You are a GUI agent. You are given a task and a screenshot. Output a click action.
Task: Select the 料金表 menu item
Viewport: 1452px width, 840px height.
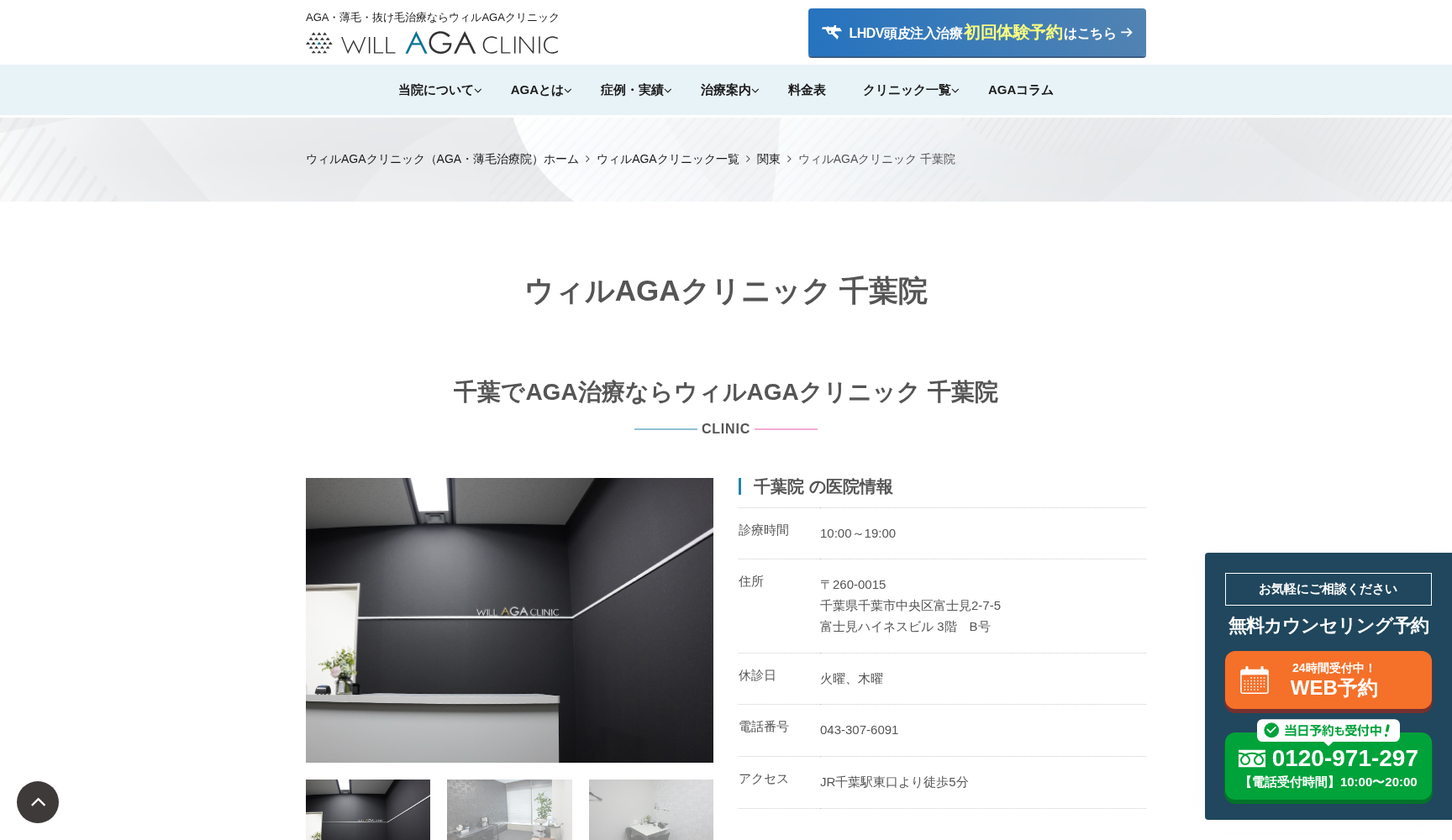click(806, 90)
